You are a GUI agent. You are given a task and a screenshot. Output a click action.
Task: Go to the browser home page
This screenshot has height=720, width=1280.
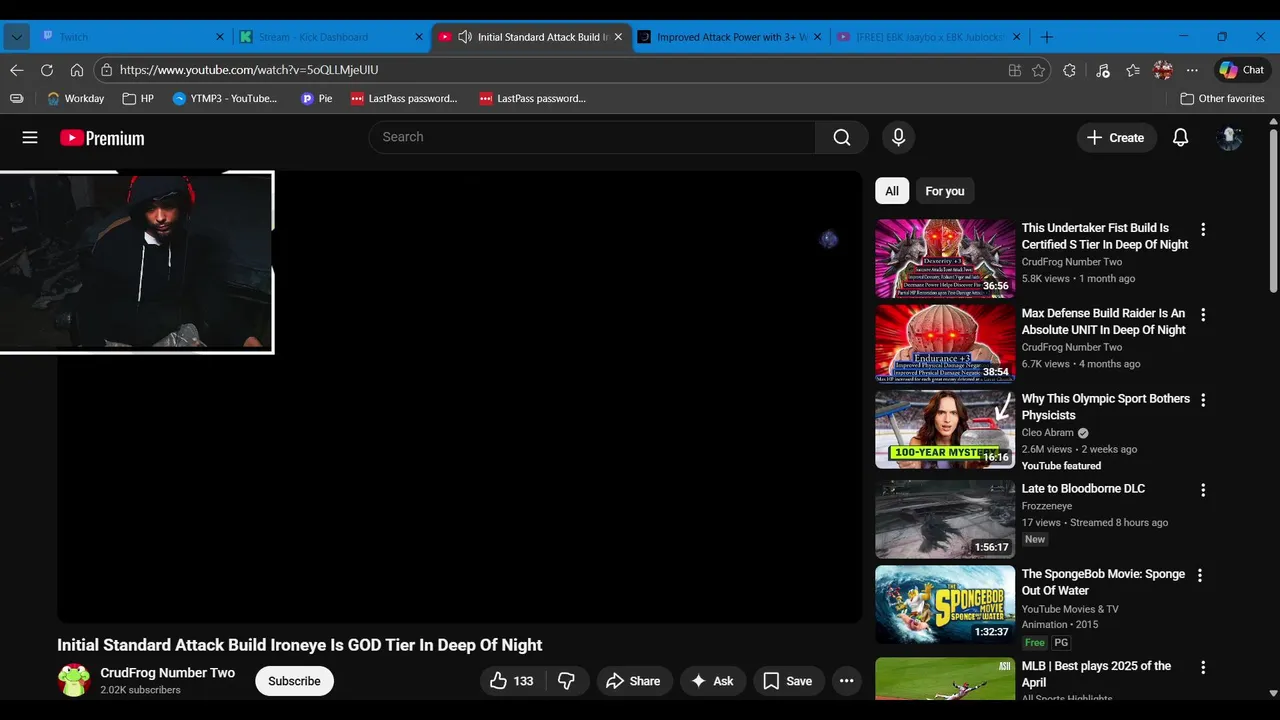(x=77, y=70)
